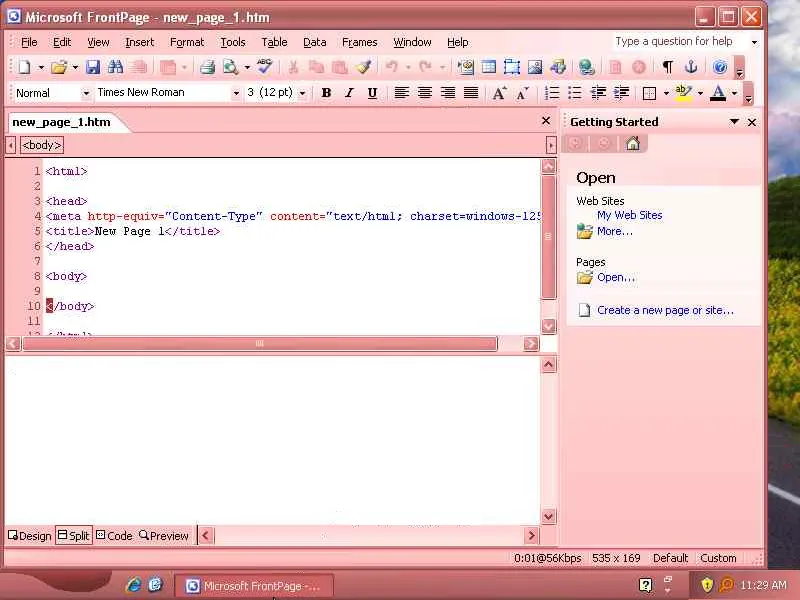Screen dimensions: 800x600
Task: Expand the Open button dropdown arrow
Action: pos(75,67)
